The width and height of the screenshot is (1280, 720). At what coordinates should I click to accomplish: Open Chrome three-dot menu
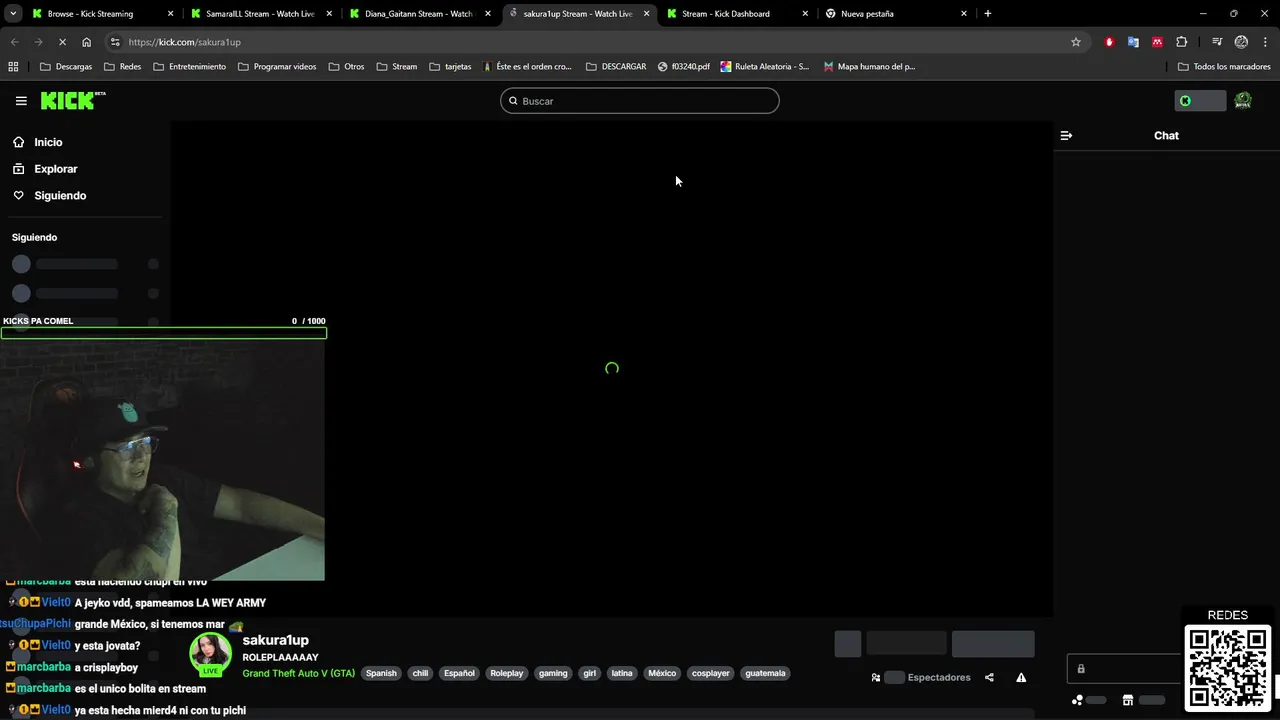[x=1265, y=42]
